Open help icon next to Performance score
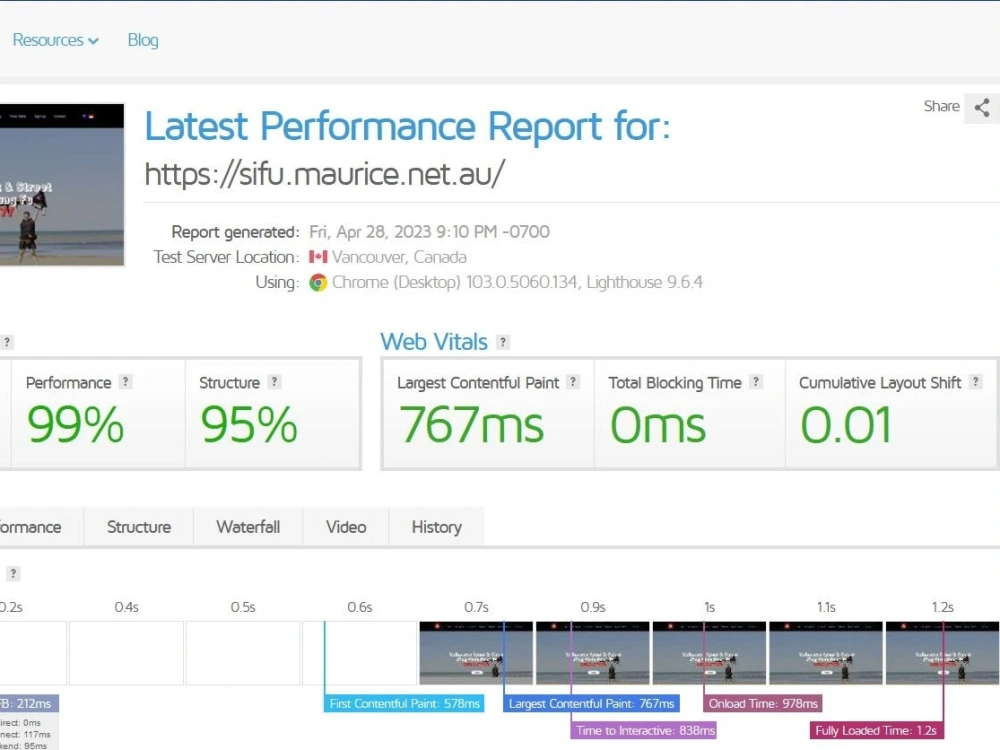The height and width of the screenshot is (750, 1000). pos(126,382)
